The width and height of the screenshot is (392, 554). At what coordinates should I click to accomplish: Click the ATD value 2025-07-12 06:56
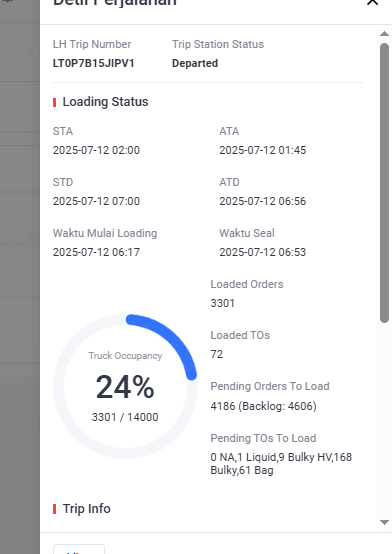click(263, 201)
